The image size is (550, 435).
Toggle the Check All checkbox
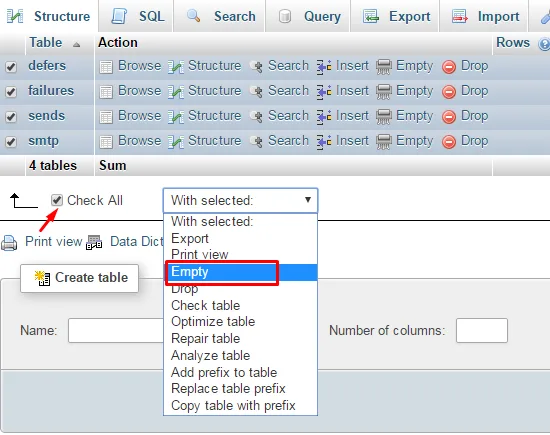click(x=57, y=200)
